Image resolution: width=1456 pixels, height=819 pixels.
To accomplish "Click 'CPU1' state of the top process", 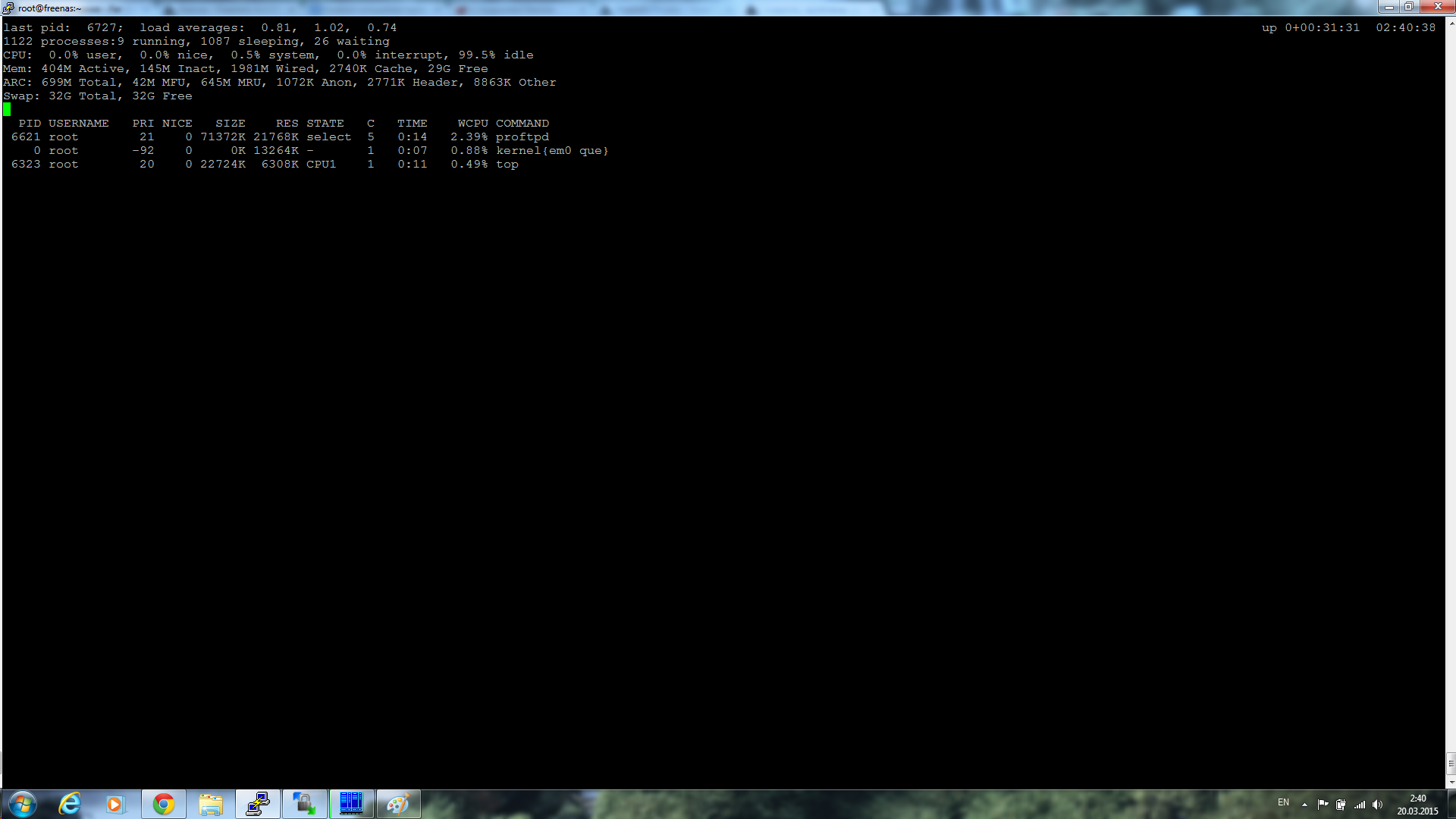I will (321, 165).
